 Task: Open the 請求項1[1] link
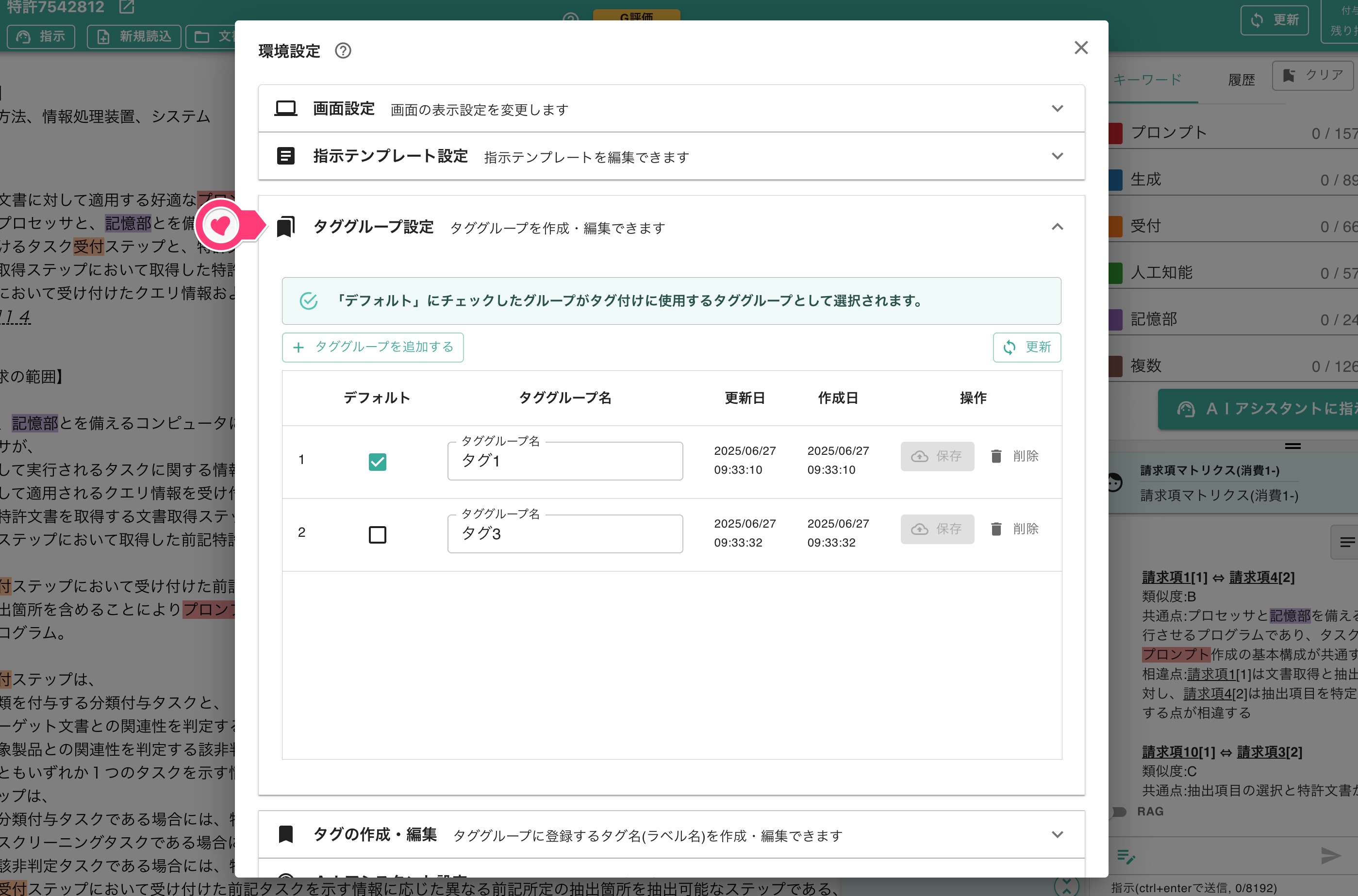point(1174,577)
